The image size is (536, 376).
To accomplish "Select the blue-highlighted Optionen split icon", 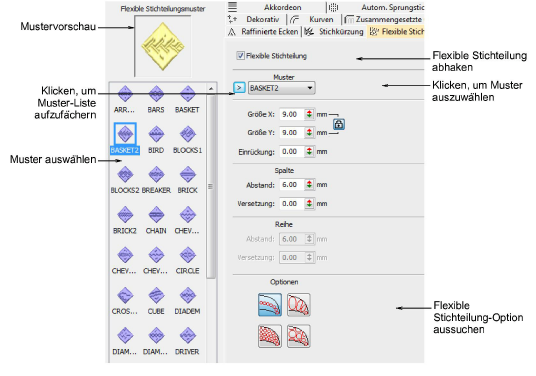I will tap(270, 305).
